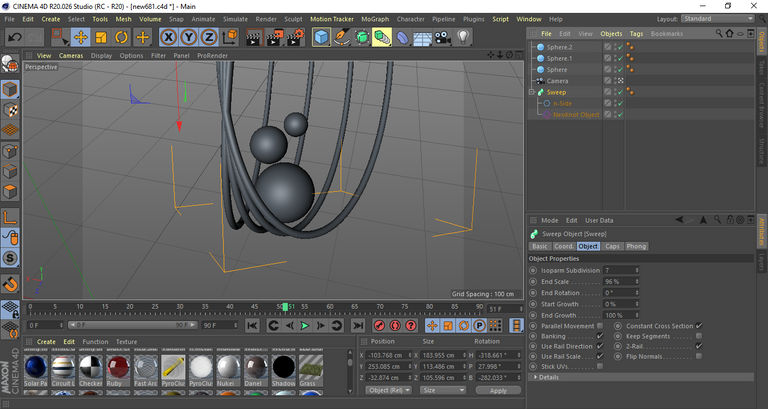Image resolution: width=768 pixels, height=409 pixels.
Task: Go to start of timeline
Action: pos(252,325)
